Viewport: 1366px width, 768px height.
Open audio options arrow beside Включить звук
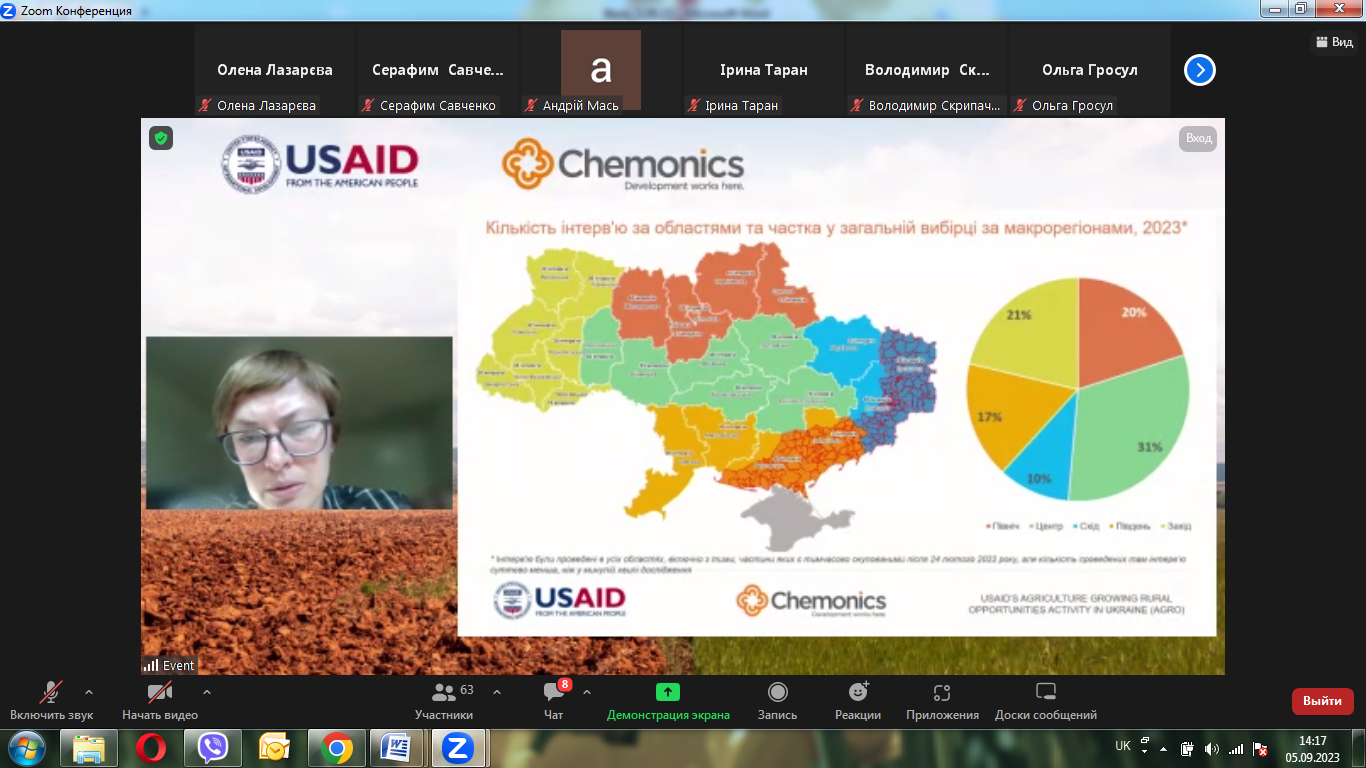[x=89, y=692]
